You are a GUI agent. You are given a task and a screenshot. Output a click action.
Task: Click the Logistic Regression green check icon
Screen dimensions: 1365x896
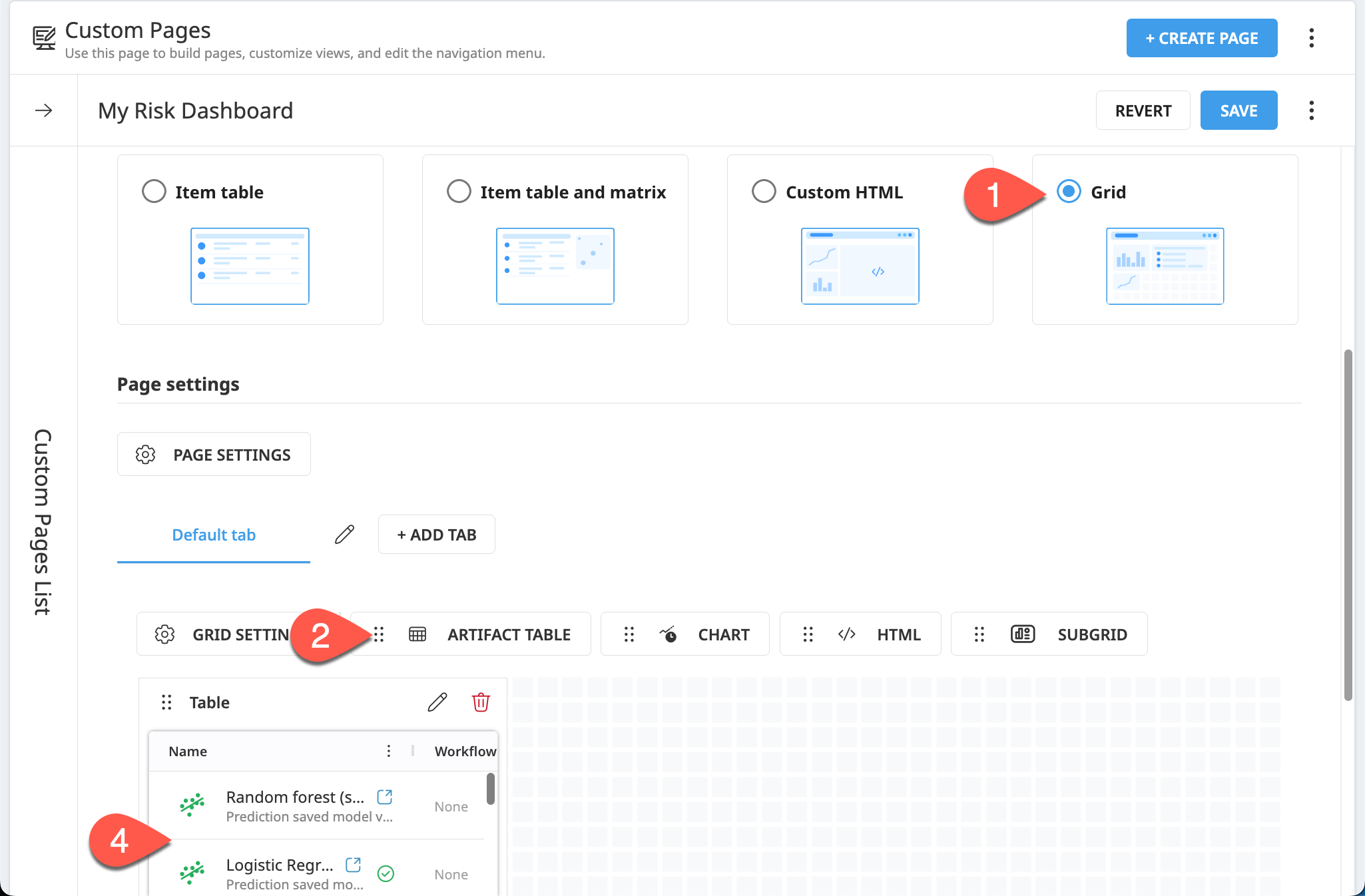386,874
